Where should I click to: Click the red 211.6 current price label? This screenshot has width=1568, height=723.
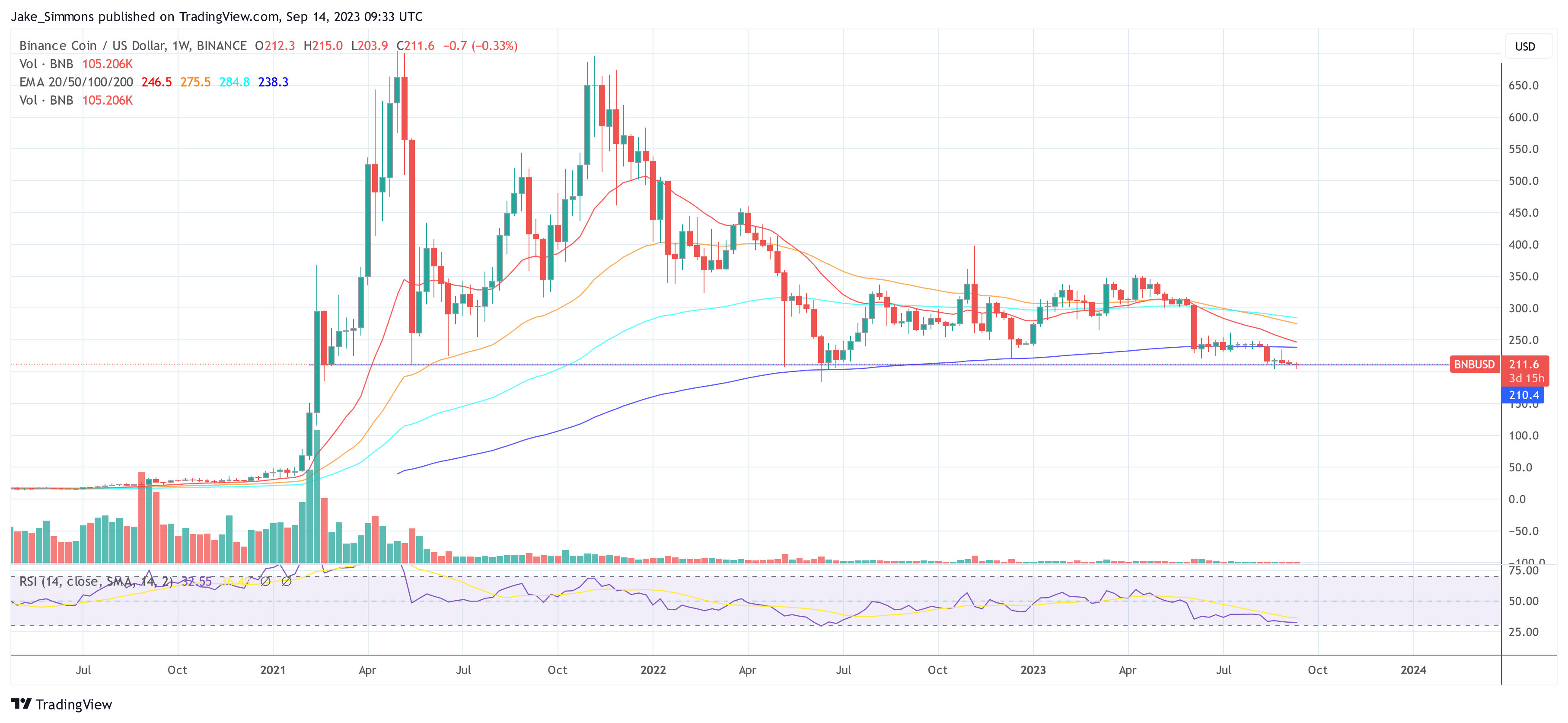point(1523,364)
